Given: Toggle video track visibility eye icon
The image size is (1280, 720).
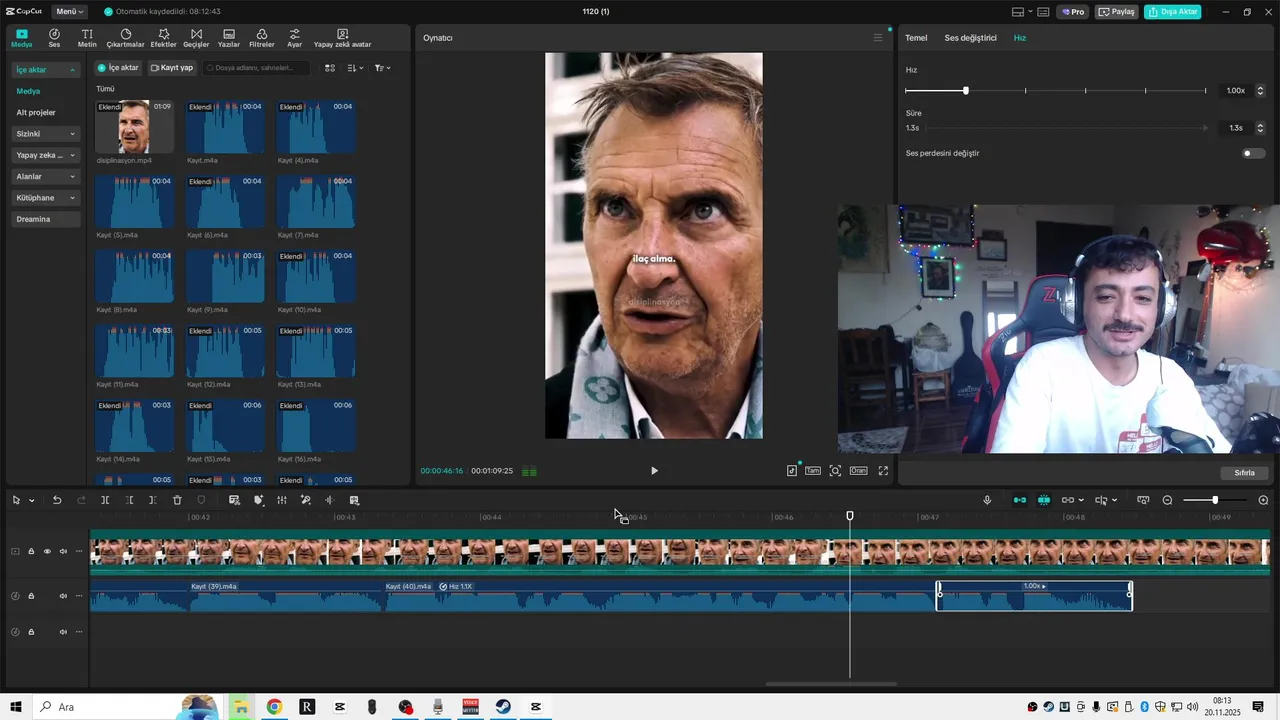Looking at the screenshot, I should point(47,551).
